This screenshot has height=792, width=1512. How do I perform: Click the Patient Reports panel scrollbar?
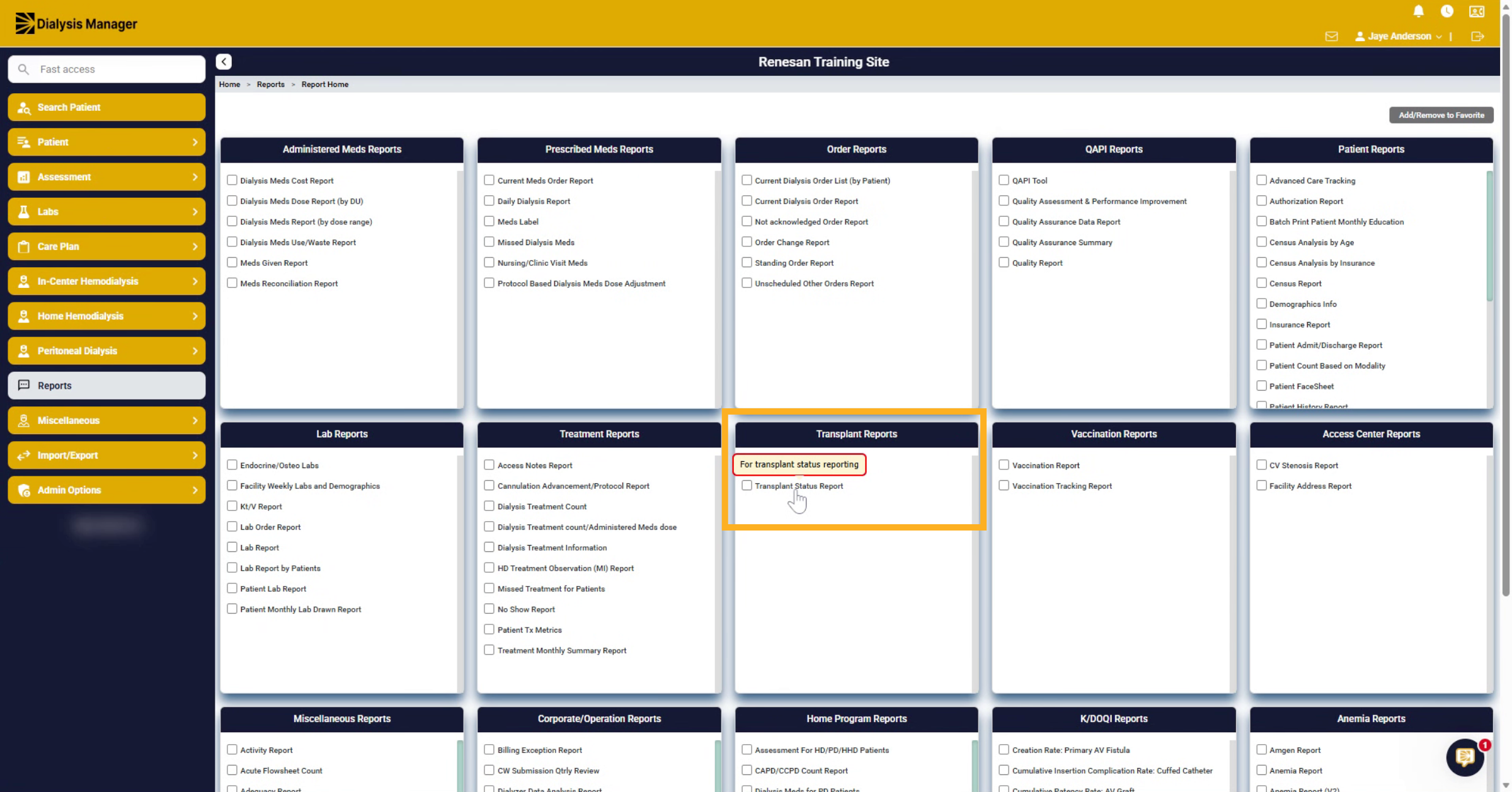click(1489, 236)
